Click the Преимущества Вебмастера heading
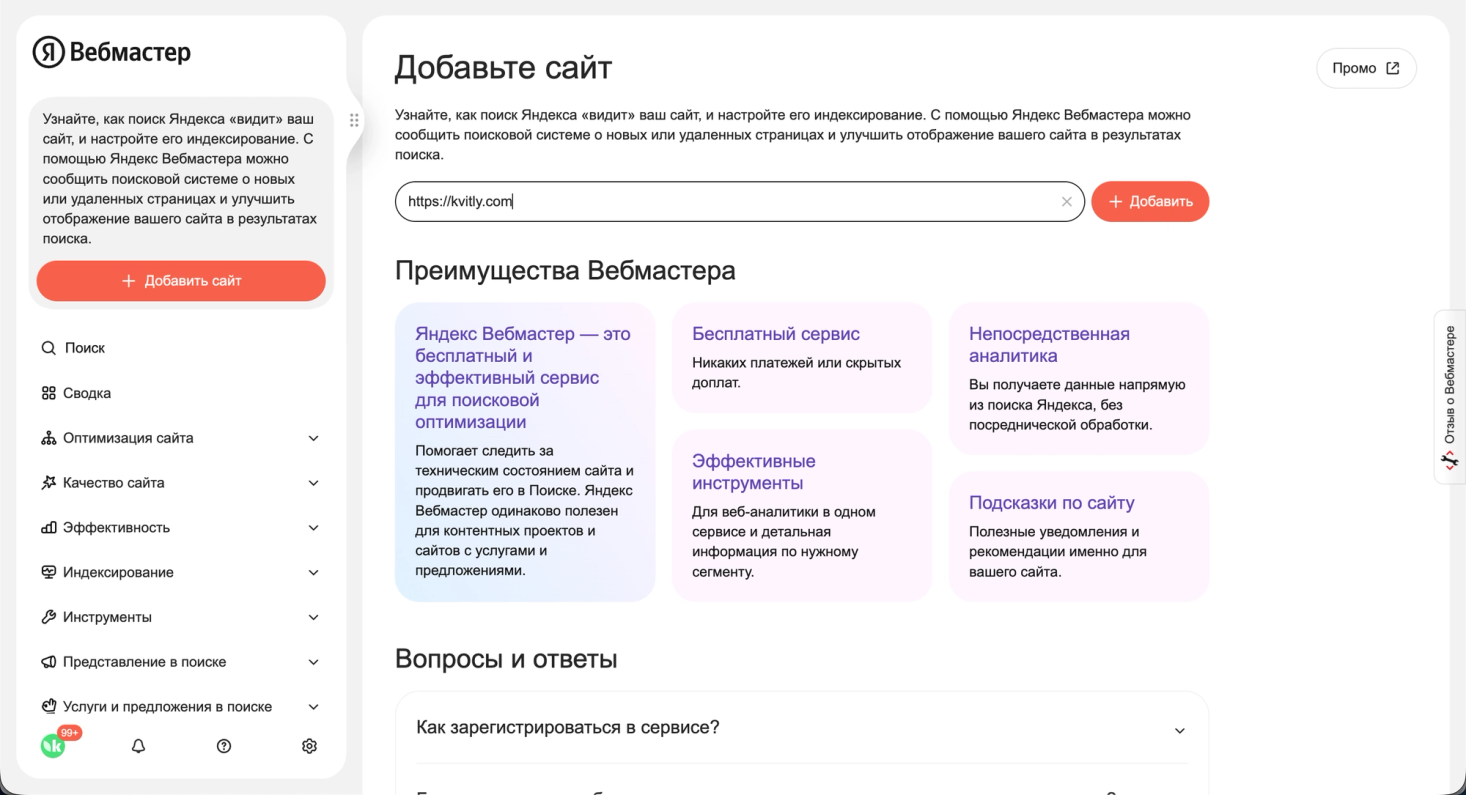This screenshot has width=1466, height=795. 565,270
